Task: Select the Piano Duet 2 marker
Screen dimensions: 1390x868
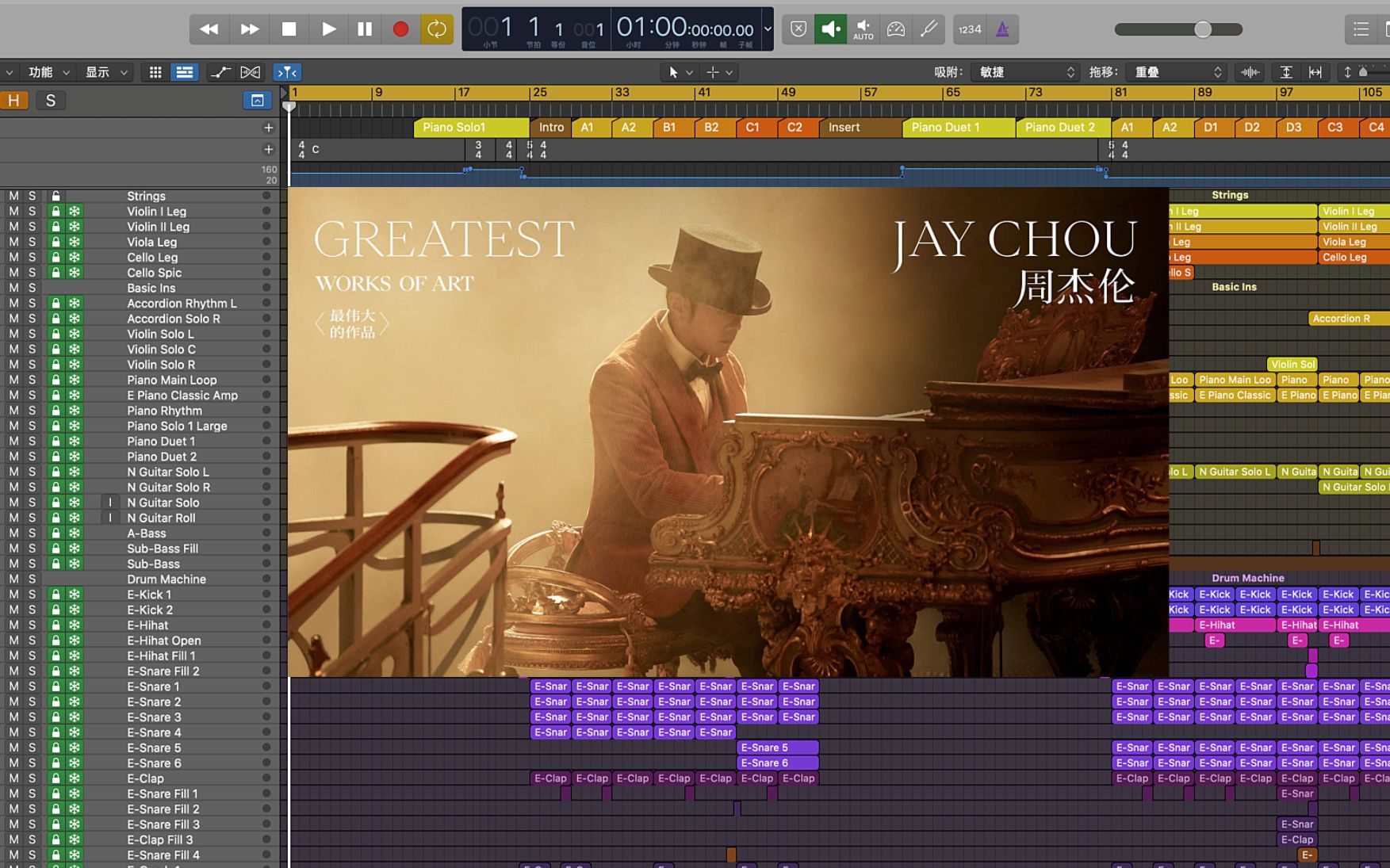Action: point(1063,127)
